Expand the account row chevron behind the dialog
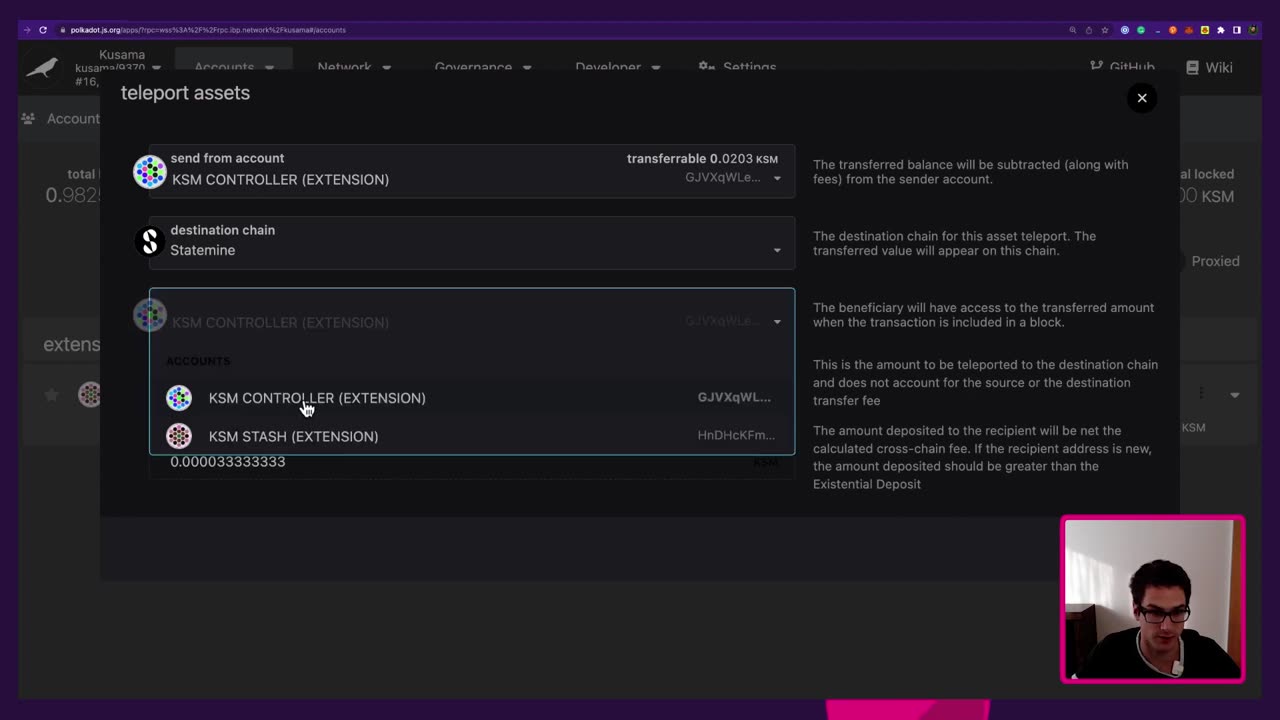1280x720 pixels. [1235, 395]
